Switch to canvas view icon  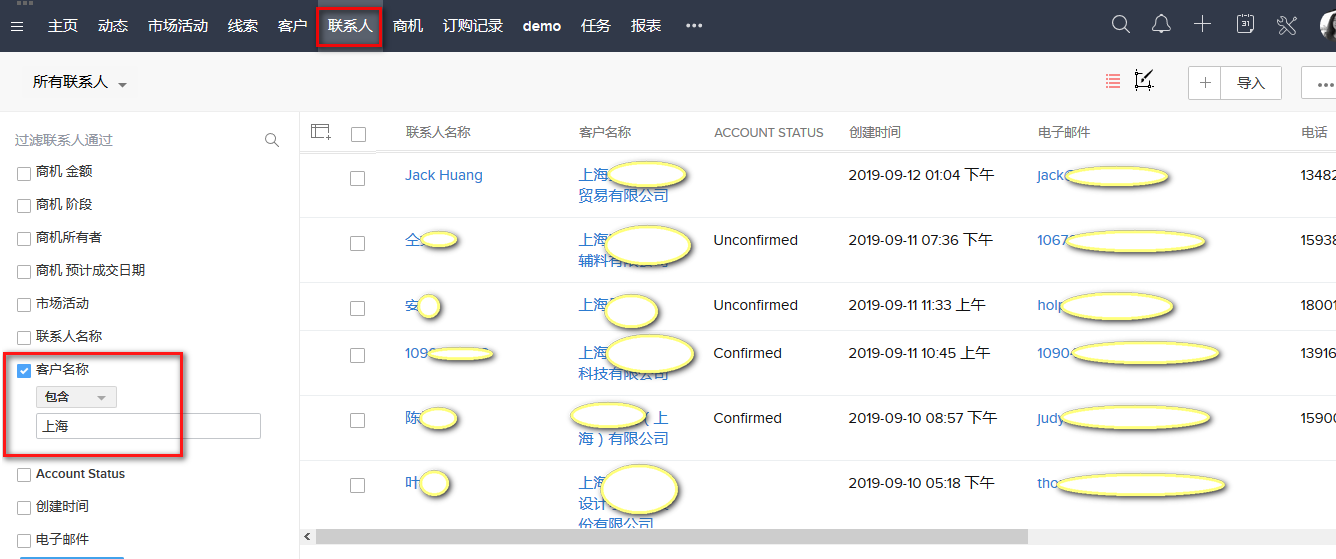1144,82
